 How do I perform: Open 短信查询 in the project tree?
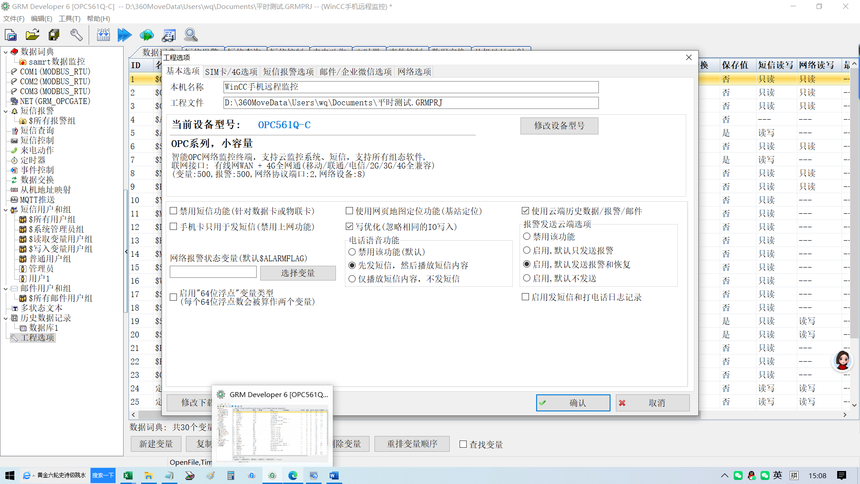click(37, 131)
